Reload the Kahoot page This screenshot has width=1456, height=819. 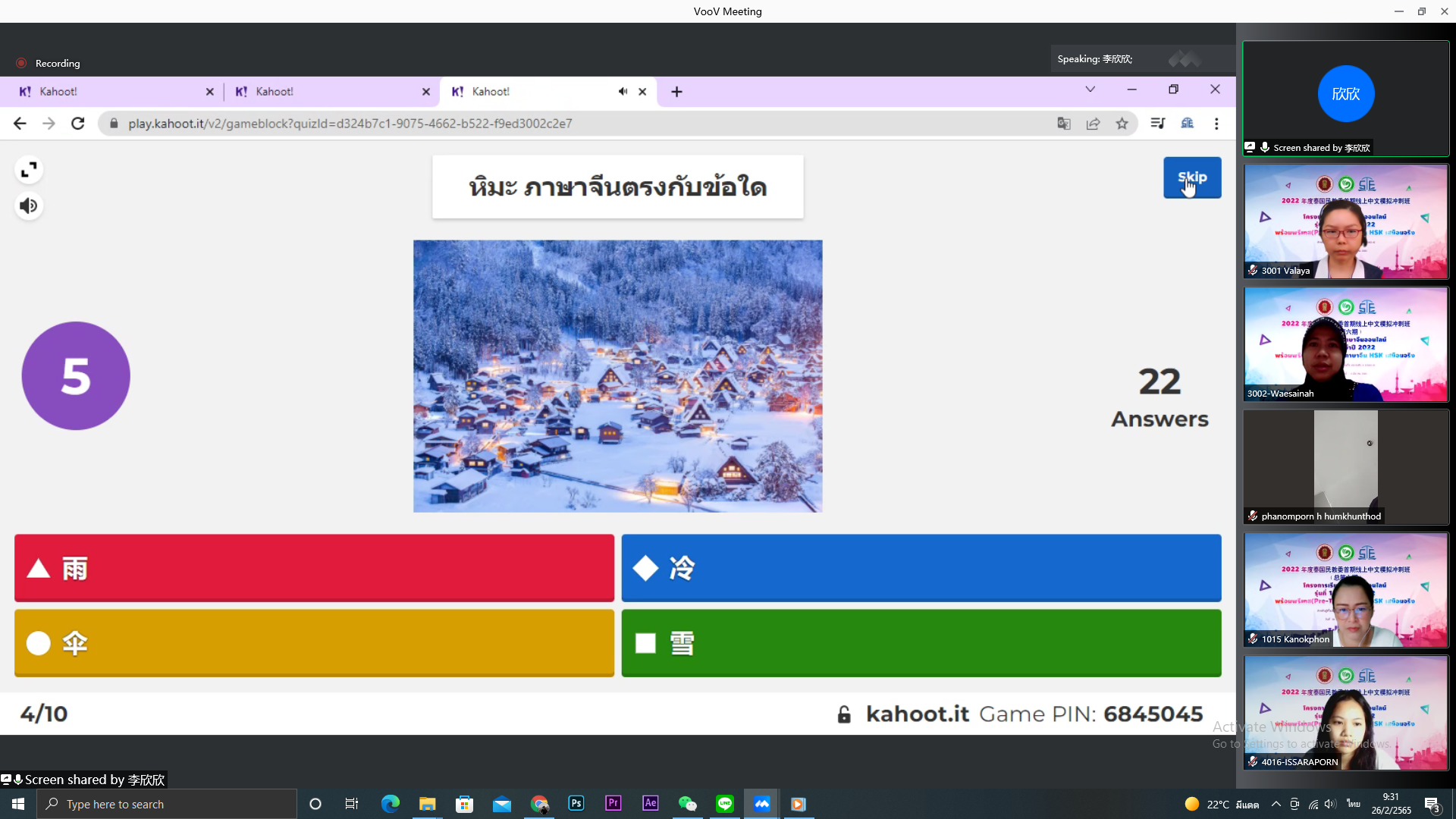77,124
